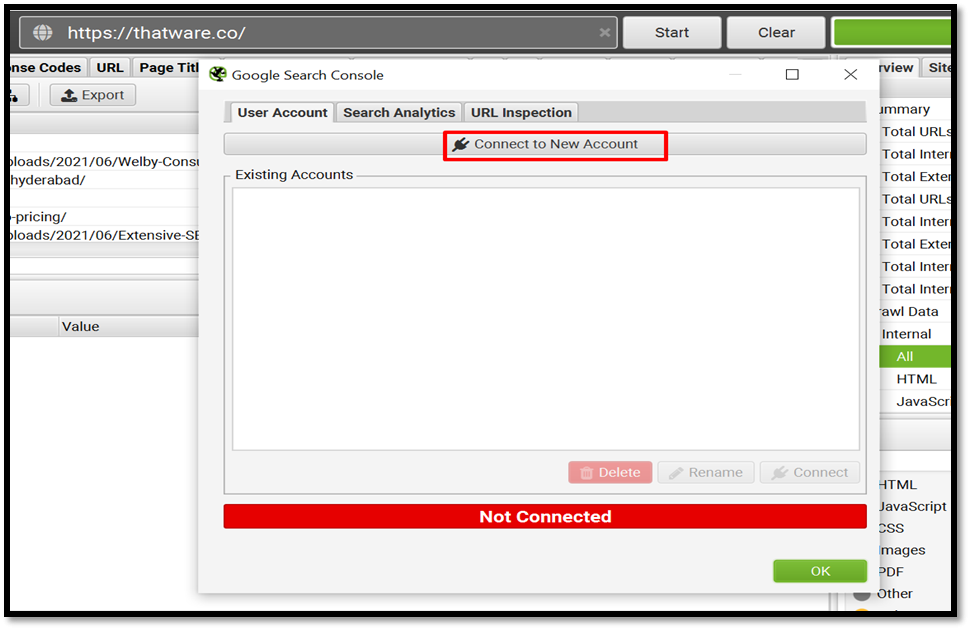Click the Rename account button
This screenshot has height=630, width=970.
(706, 472)
